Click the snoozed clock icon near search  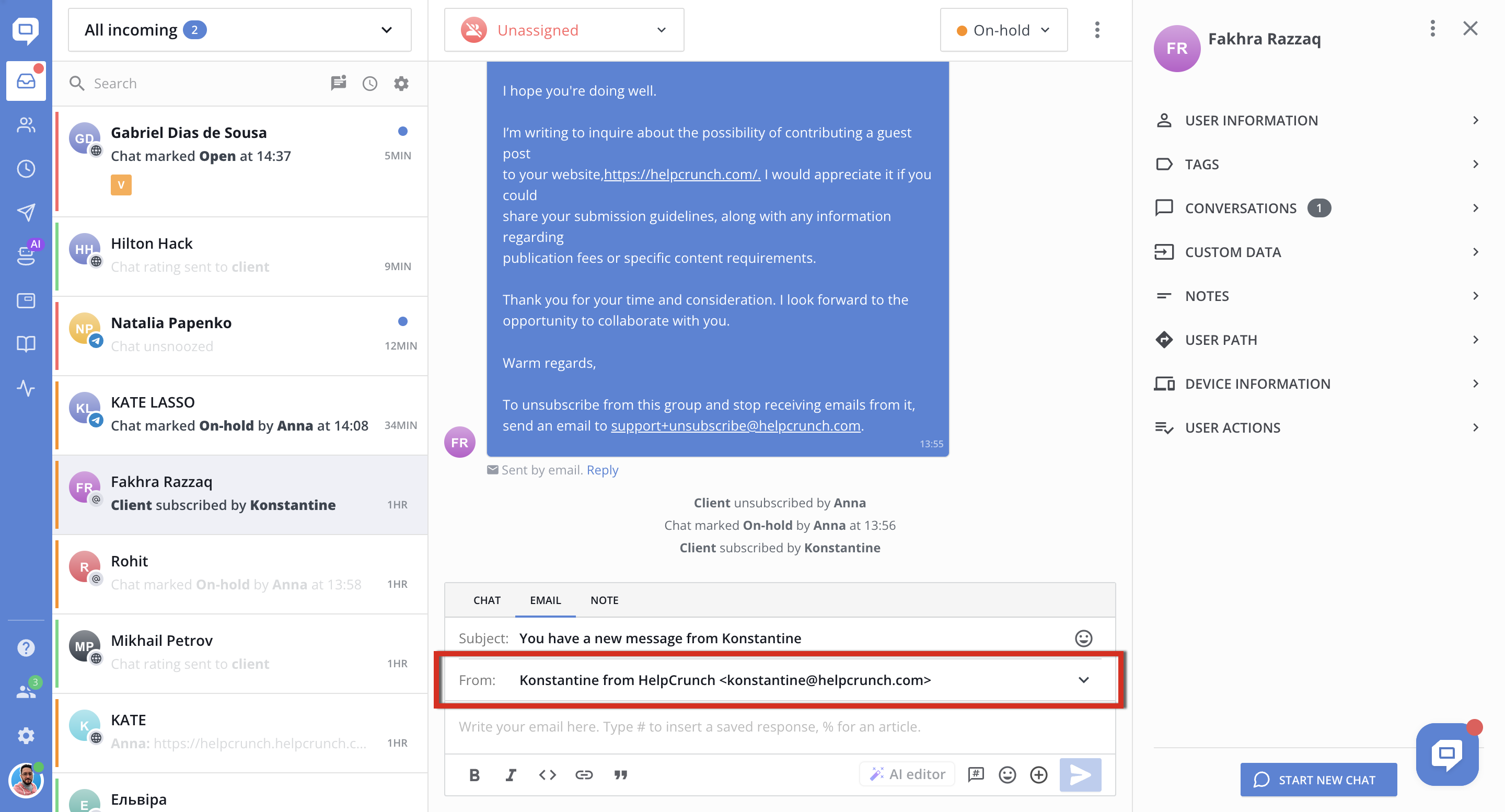pos(370,83)
